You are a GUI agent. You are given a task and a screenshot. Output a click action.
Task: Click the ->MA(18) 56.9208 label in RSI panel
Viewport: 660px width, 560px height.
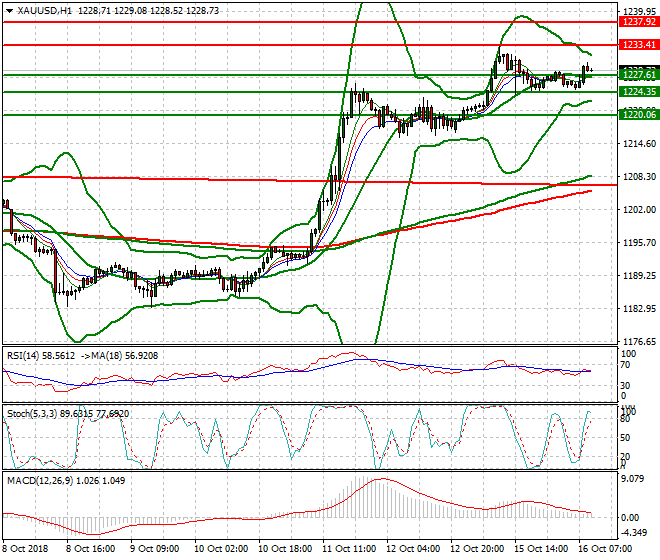point(119,356)
